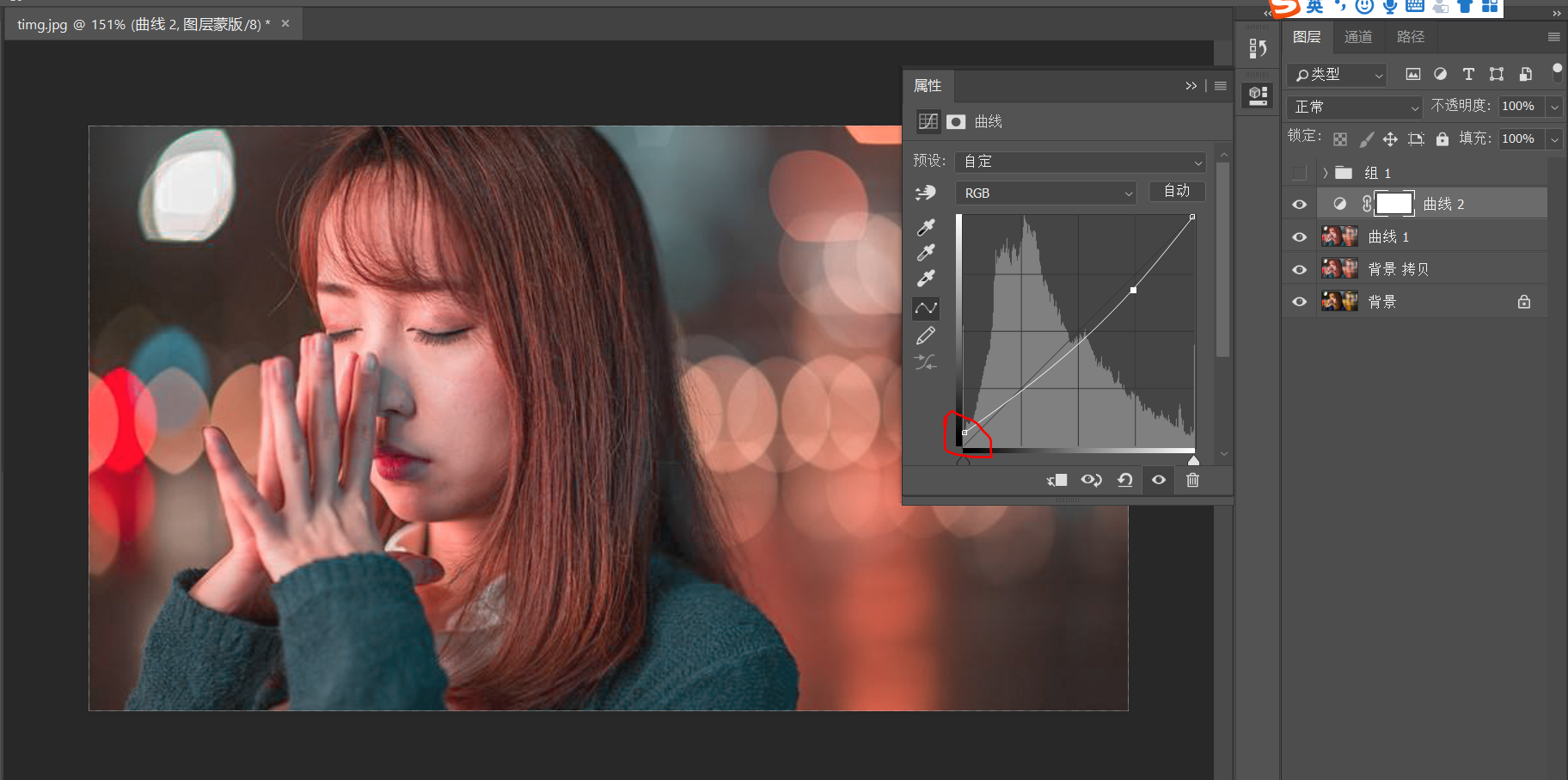The image size is (1568, 780).
Task: Select the white point eyedropper in Curves
Action: tap(926, 279)
